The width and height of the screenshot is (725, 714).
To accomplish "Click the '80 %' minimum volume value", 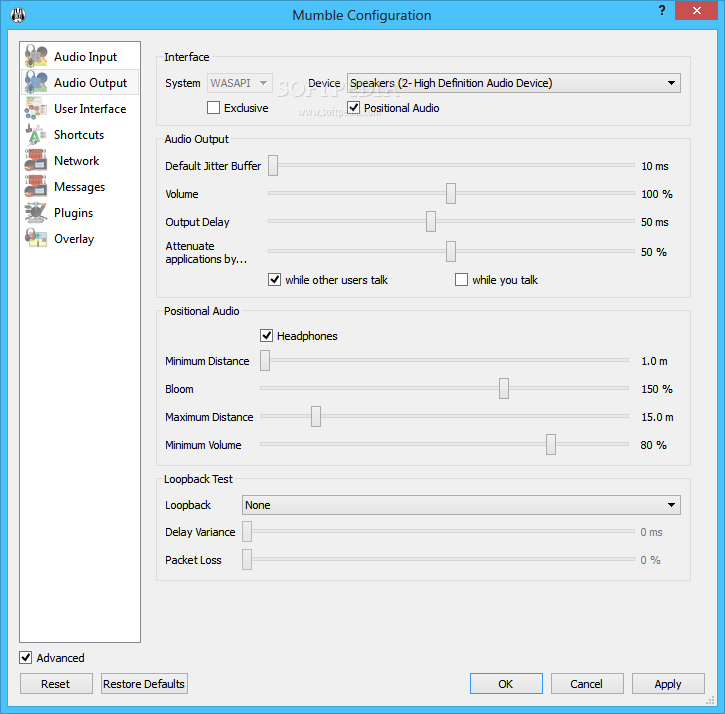I will 654,445.
